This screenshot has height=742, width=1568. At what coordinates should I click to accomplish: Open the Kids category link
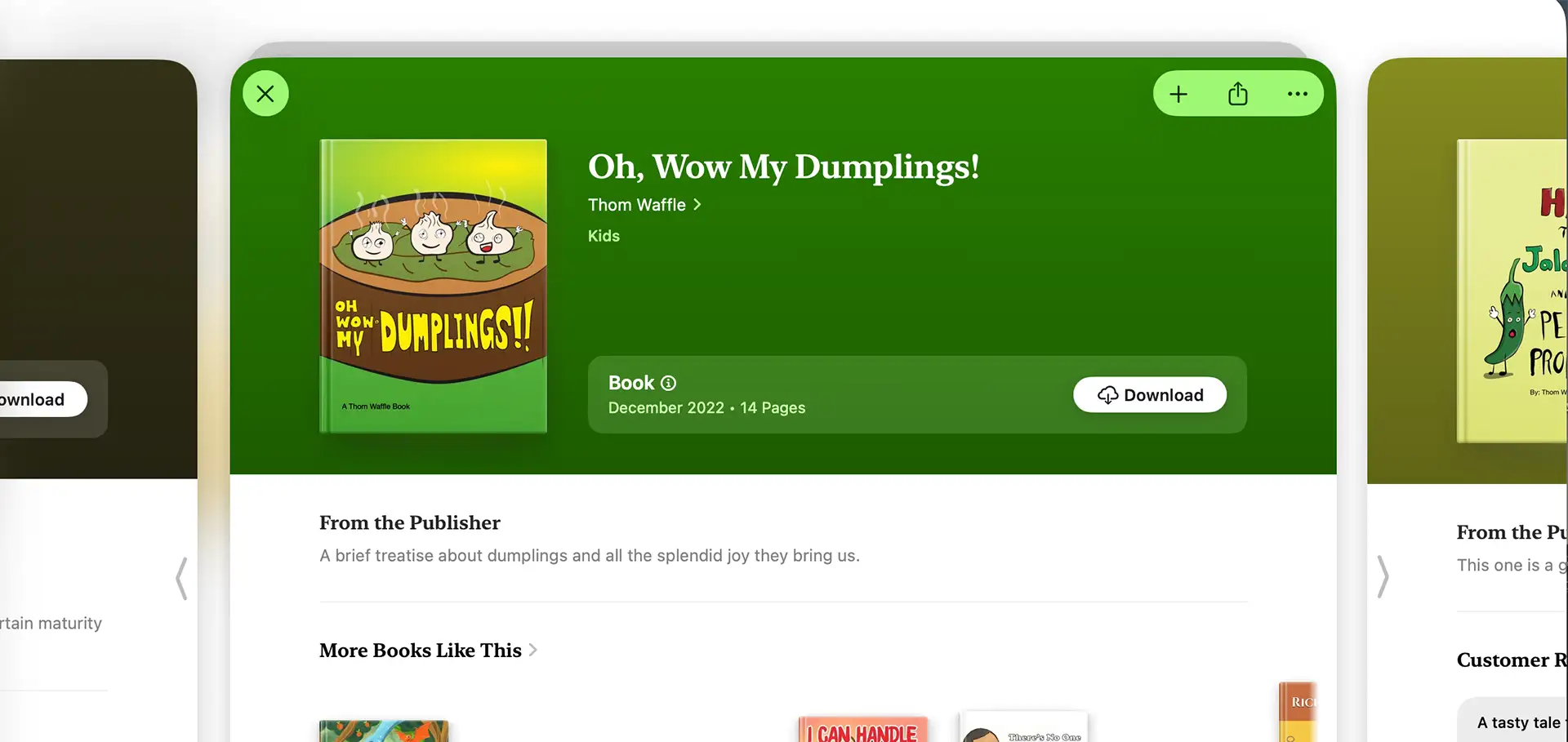coord(604,236)
